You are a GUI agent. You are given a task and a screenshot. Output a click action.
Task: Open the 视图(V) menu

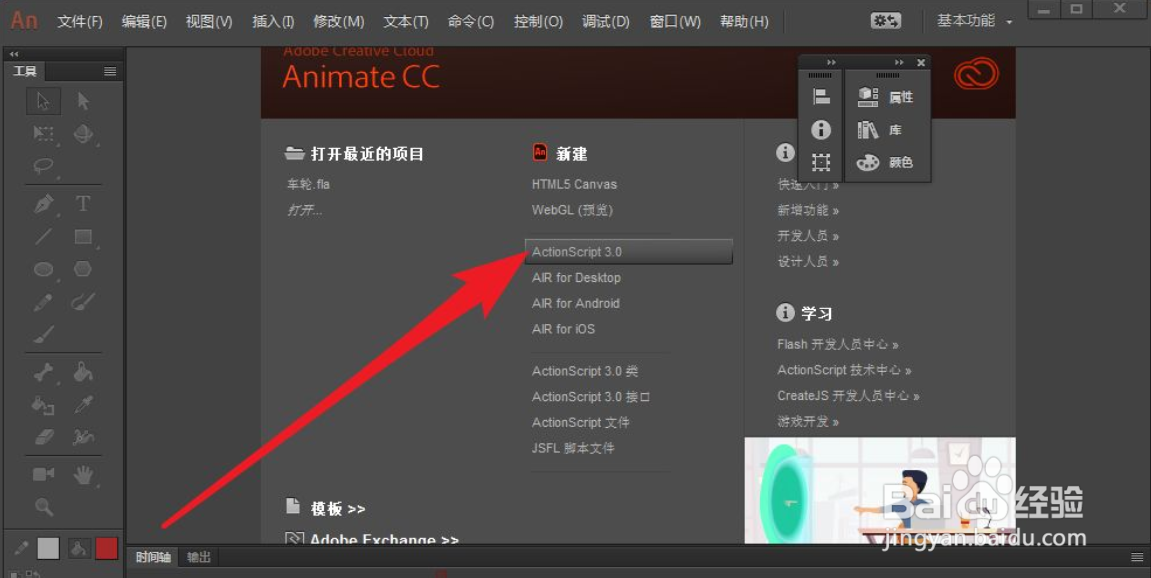[208, 21]
